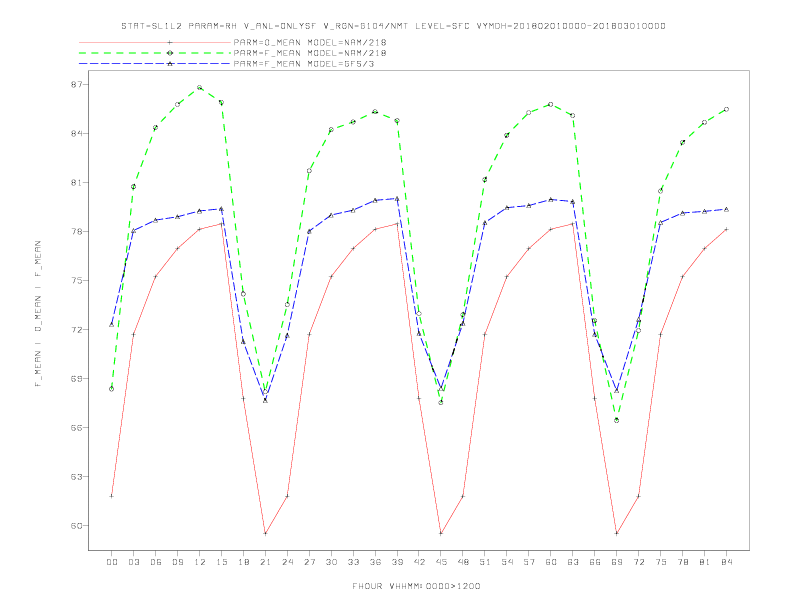Click green NAM peak data point at hour 60
The height and width of the screenshot is (612, 792).
551,105
